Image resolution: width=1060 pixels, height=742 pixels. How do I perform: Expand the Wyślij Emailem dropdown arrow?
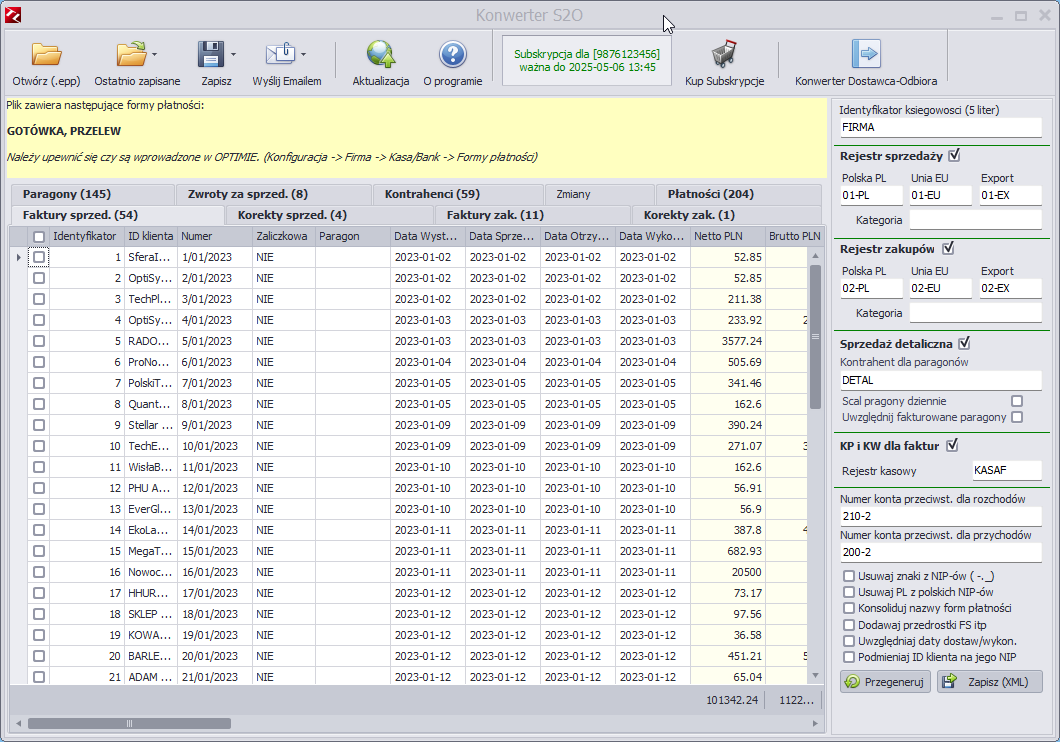[x=304, y=54]
